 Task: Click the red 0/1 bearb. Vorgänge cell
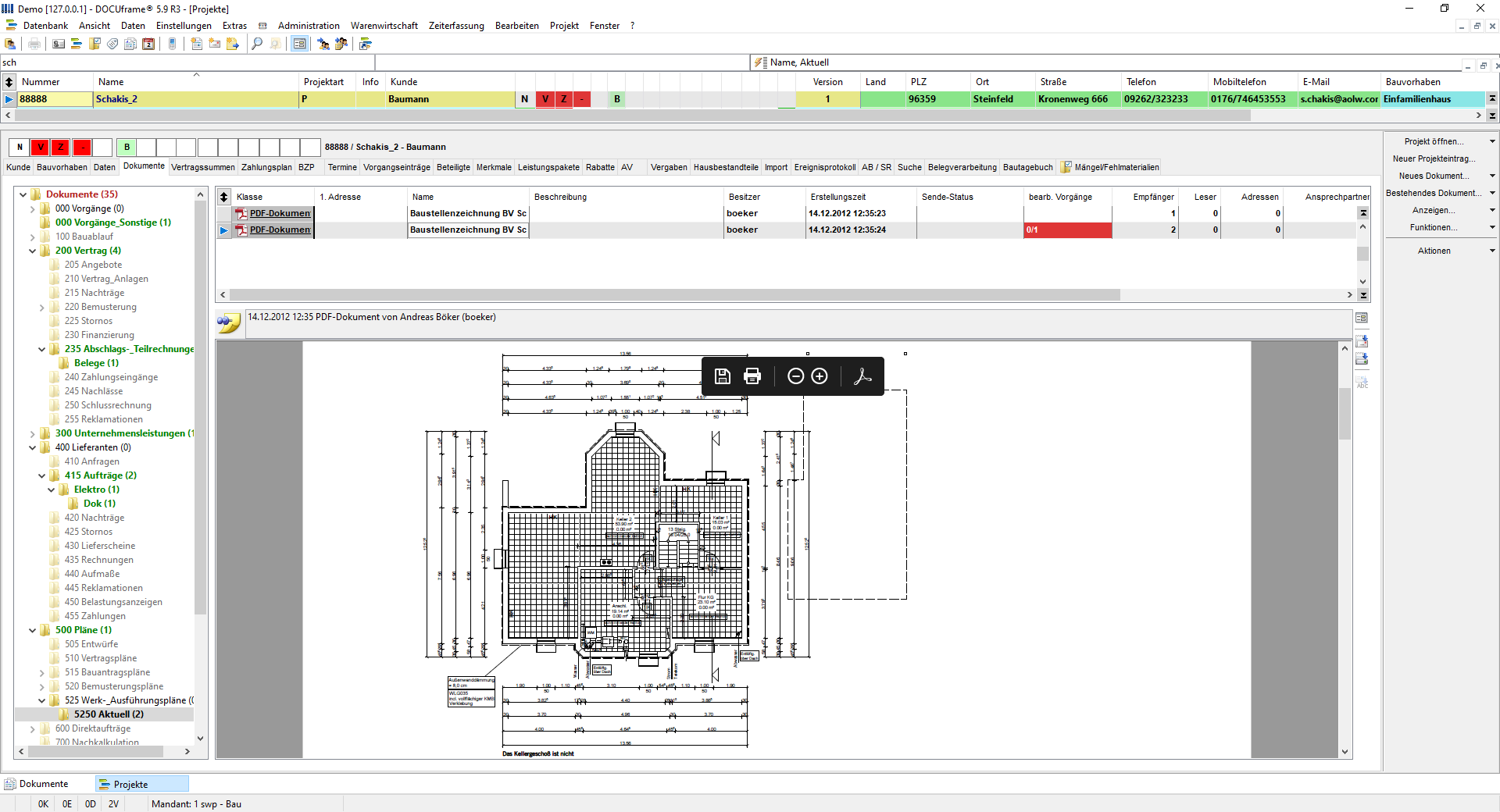pos(1067,230)
